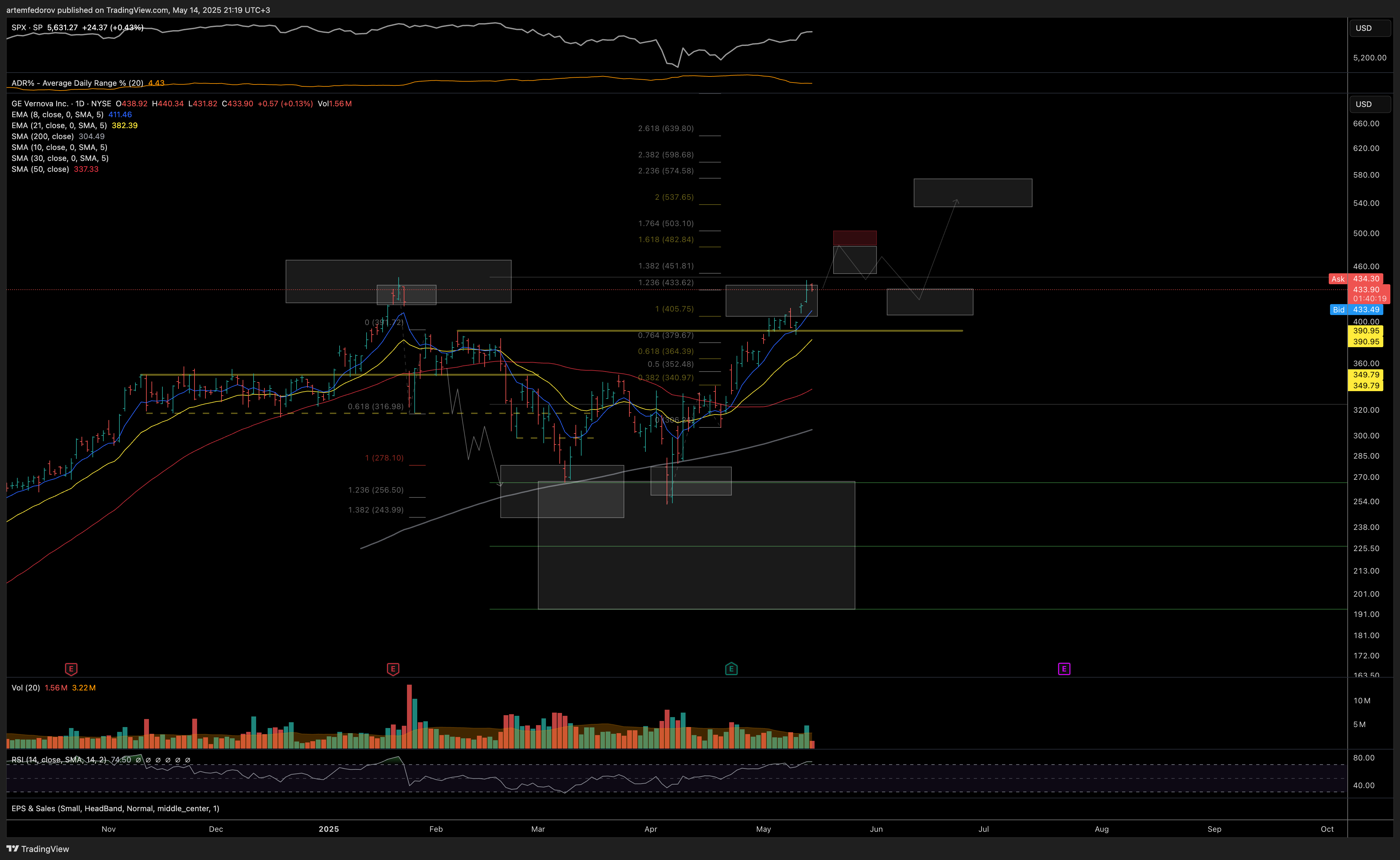Click the Nov label on time axis
Screen dimensions: 1400x860
108,829
